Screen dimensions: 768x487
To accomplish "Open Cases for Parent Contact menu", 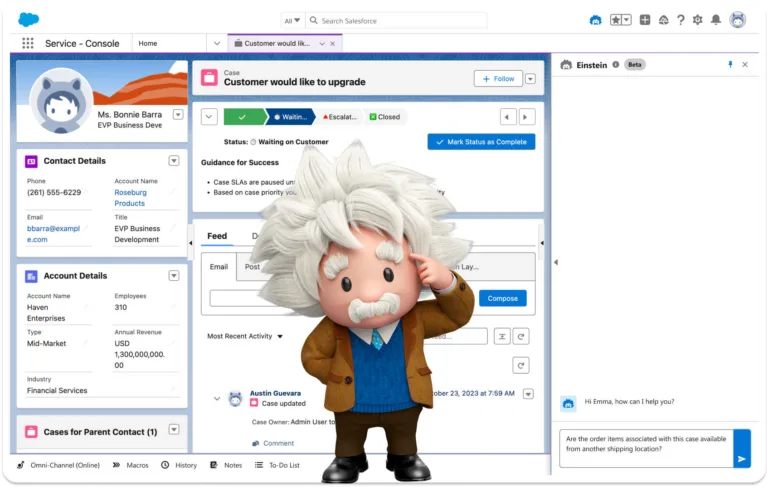I will click(x=174, y=430).
